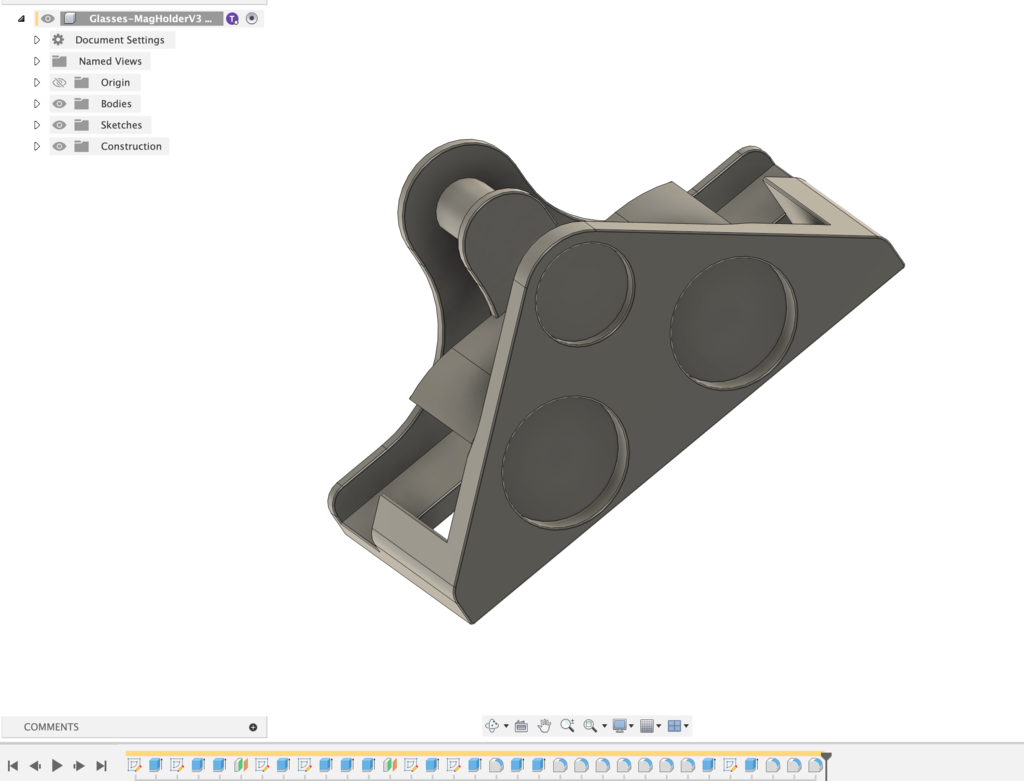The height and width of the screenshot is (781, 1024).
Task: Click the Fit/Zoom Window icon
Action: point(590,726)
